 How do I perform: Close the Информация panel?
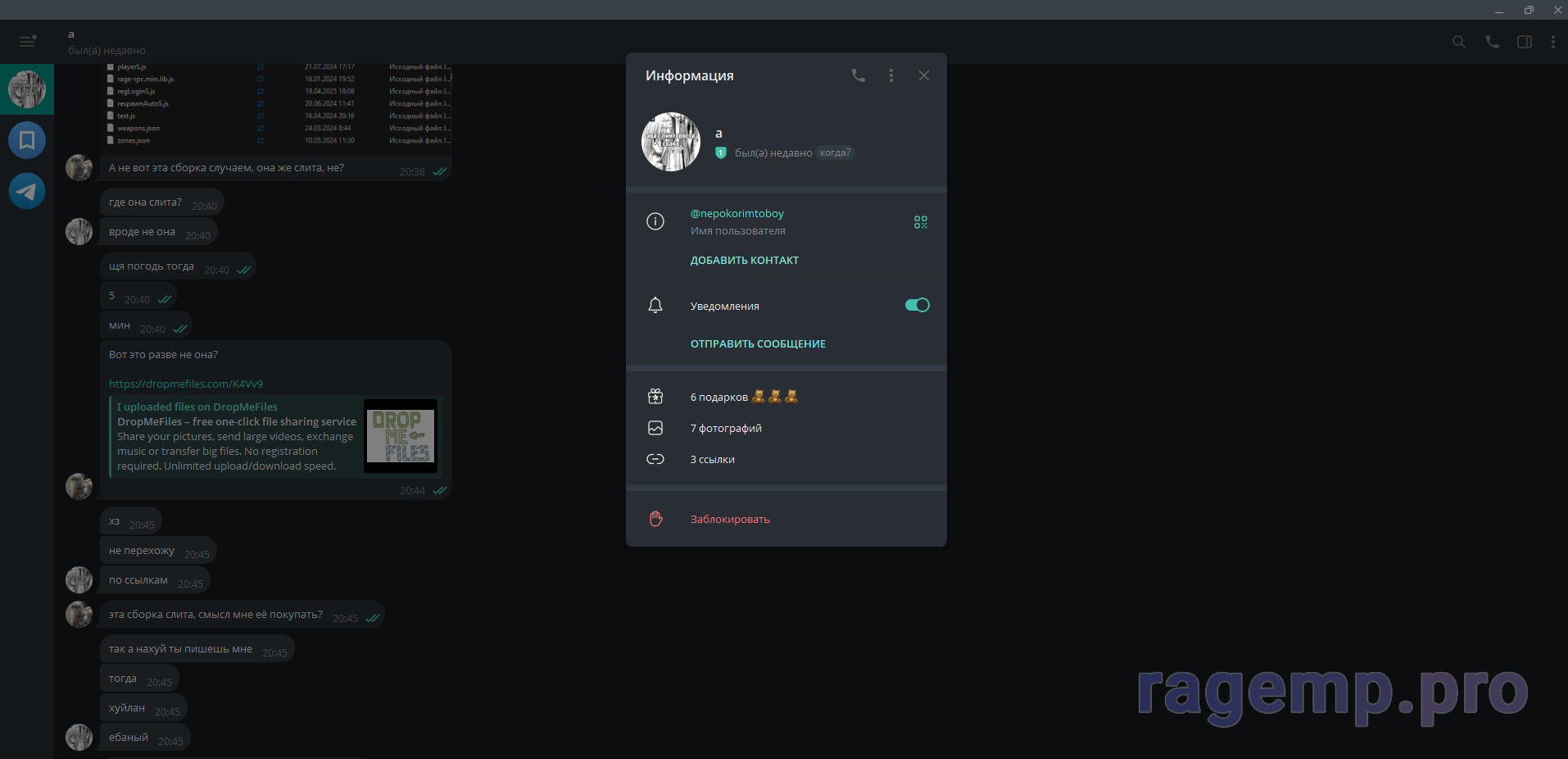point(924,75)
